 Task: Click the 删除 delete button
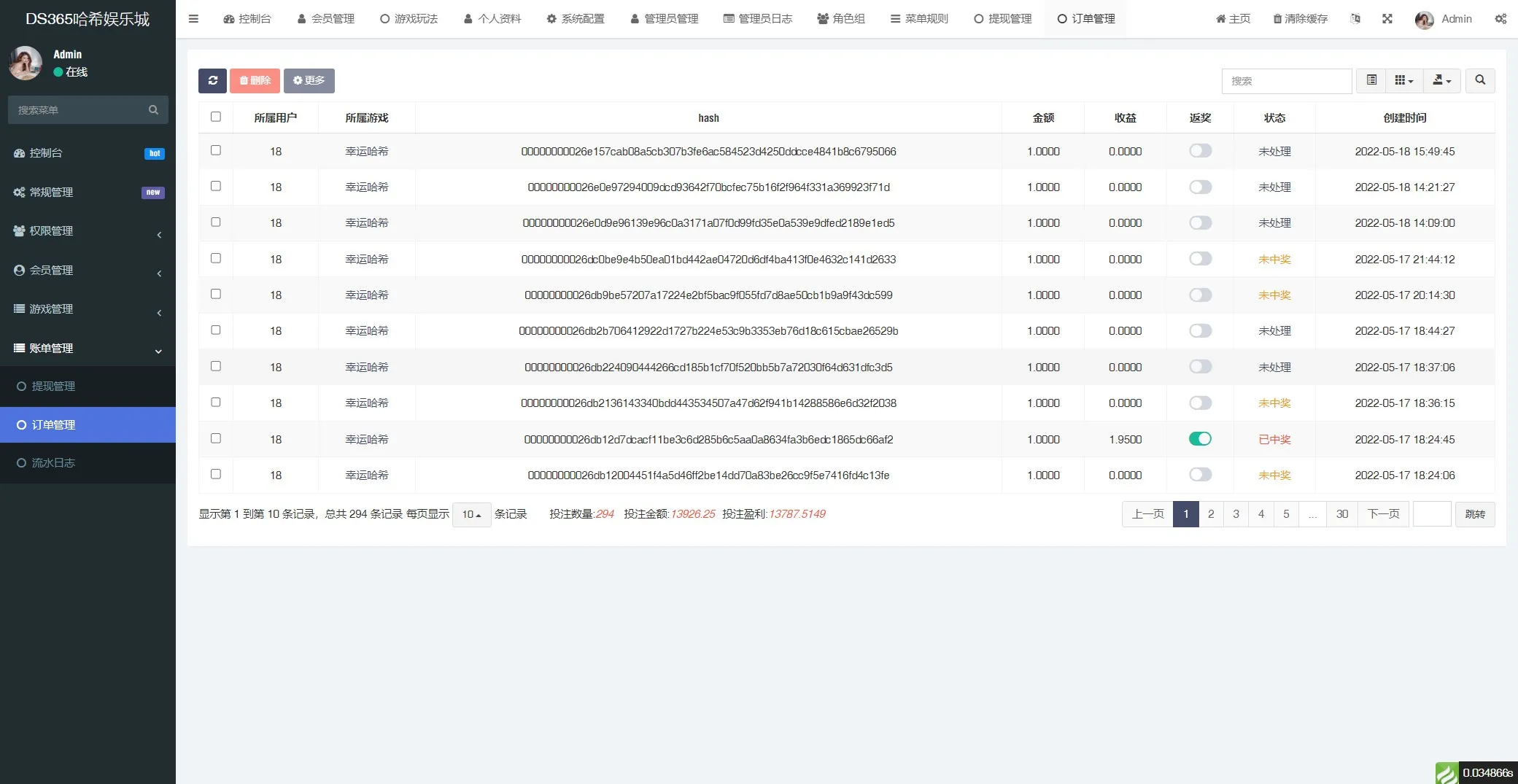point(255,81)
